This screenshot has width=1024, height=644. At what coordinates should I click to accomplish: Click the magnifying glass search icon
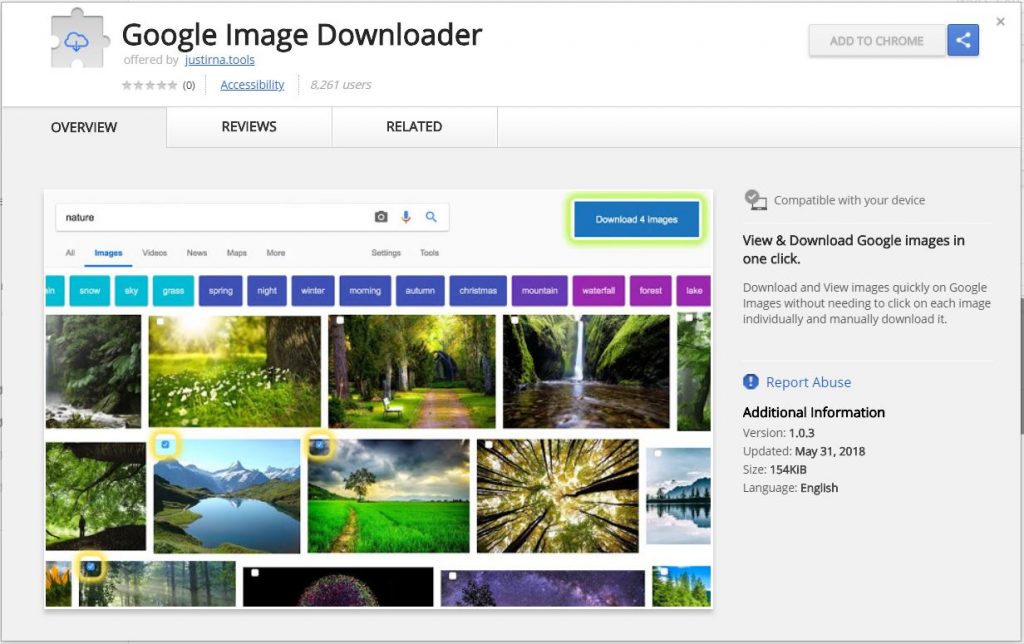430,217
